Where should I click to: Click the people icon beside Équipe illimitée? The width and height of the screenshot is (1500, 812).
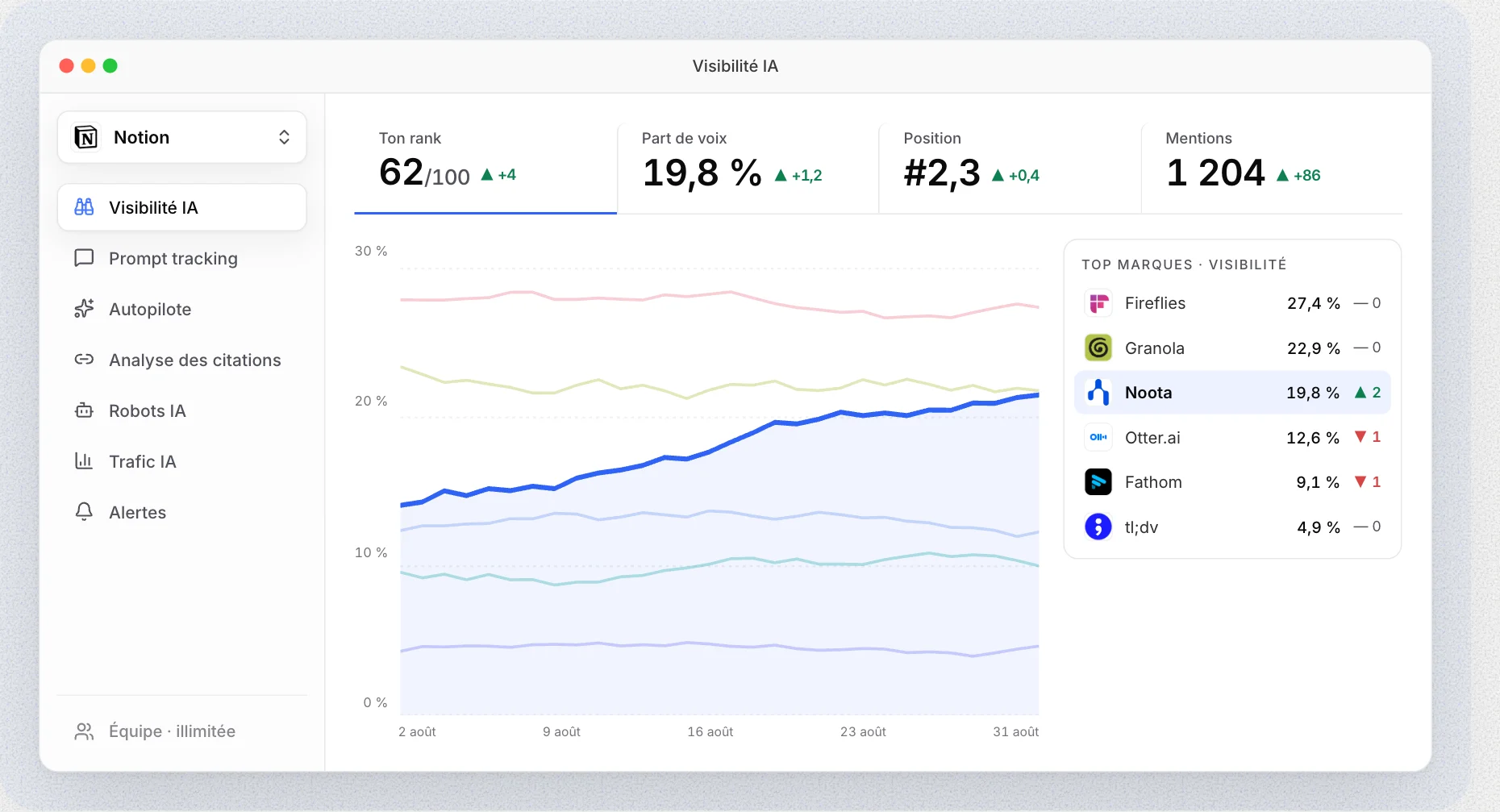point(84,731)
